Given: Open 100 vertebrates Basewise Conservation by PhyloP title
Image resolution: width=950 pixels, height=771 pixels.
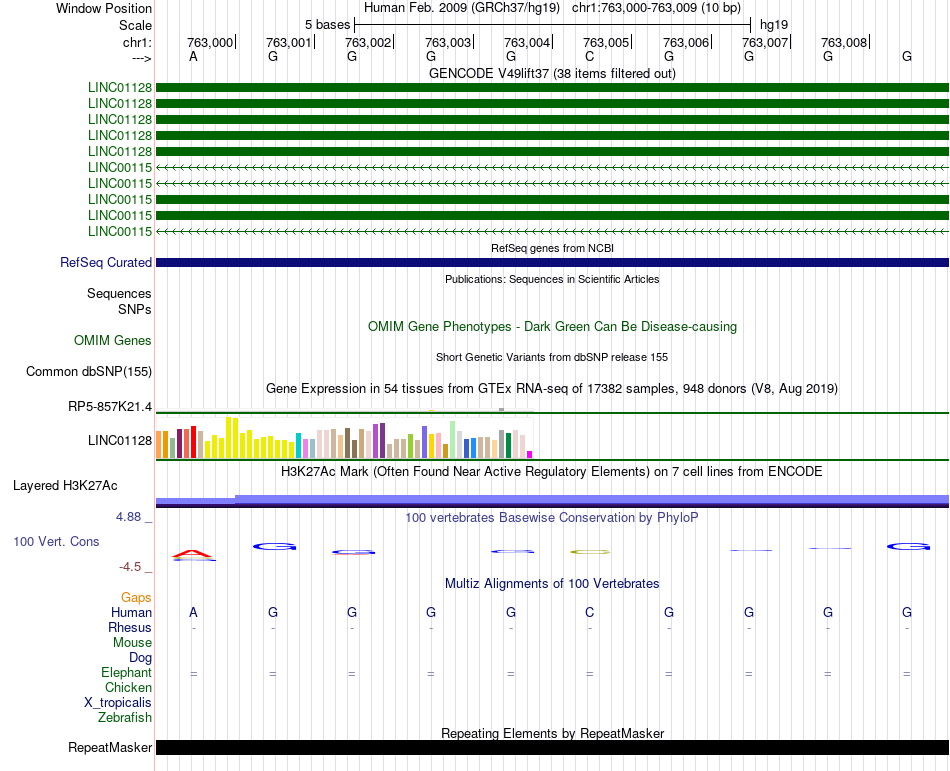Looking at the screenshot, I should pyautogui.click(x=552, y=518).
